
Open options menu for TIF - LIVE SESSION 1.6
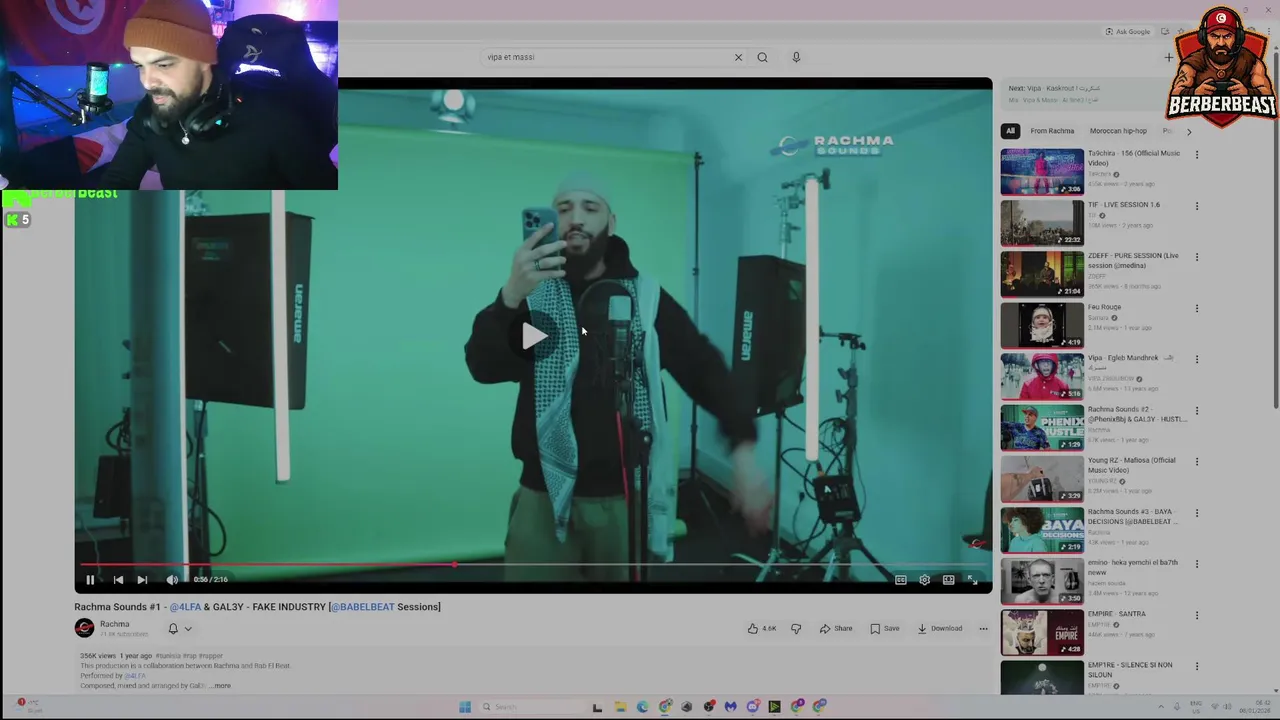(1196, 206)
